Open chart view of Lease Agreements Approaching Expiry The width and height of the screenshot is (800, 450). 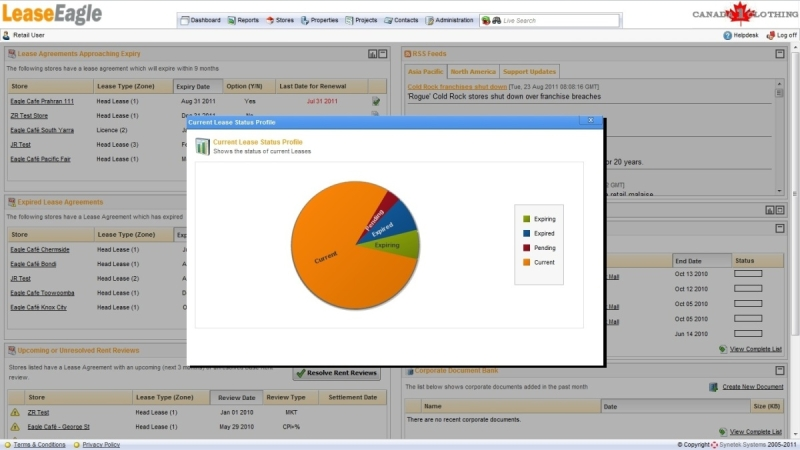372,54
